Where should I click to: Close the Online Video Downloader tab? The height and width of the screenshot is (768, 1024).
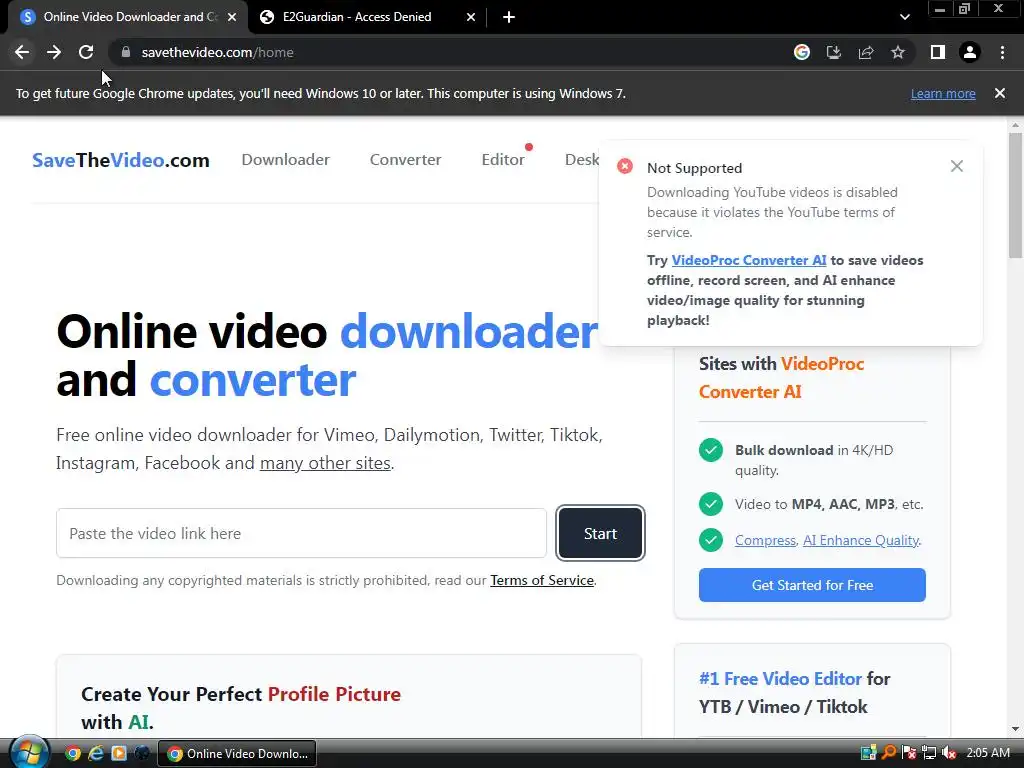click(232, 17)
